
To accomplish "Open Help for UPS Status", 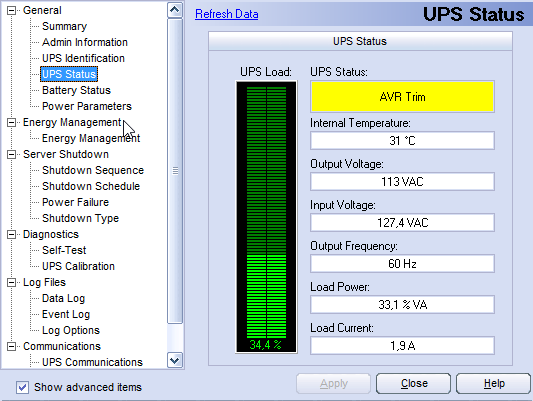I will pyautogui.click(x=494, y=383).
